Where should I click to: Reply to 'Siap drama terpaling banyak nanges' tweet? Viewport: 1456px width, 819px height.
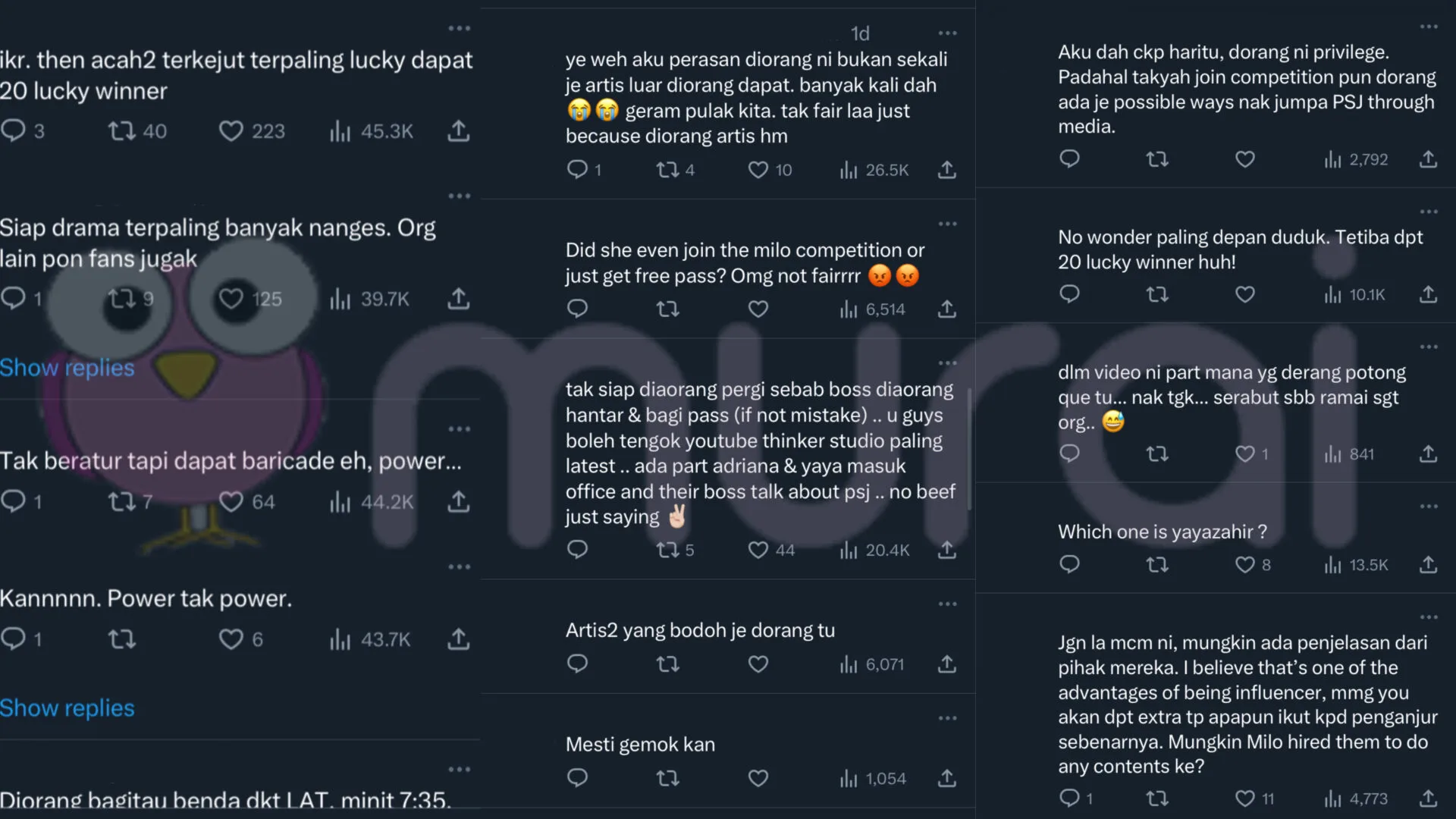point(13,298)
